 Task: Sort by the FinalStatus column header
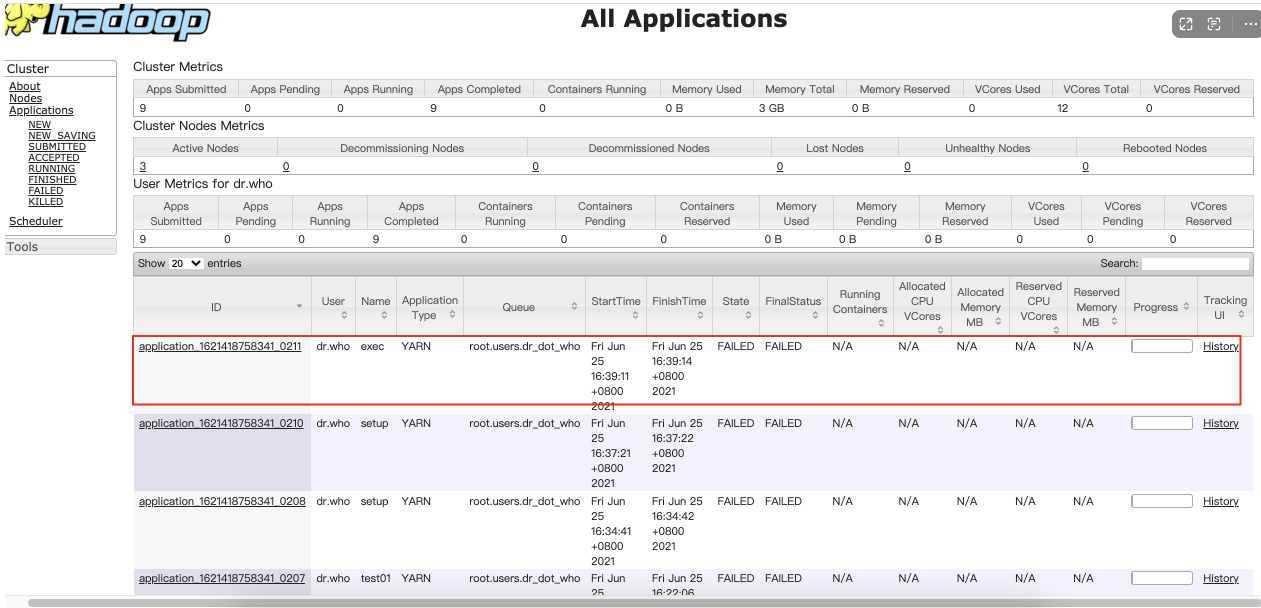(792, 302)
